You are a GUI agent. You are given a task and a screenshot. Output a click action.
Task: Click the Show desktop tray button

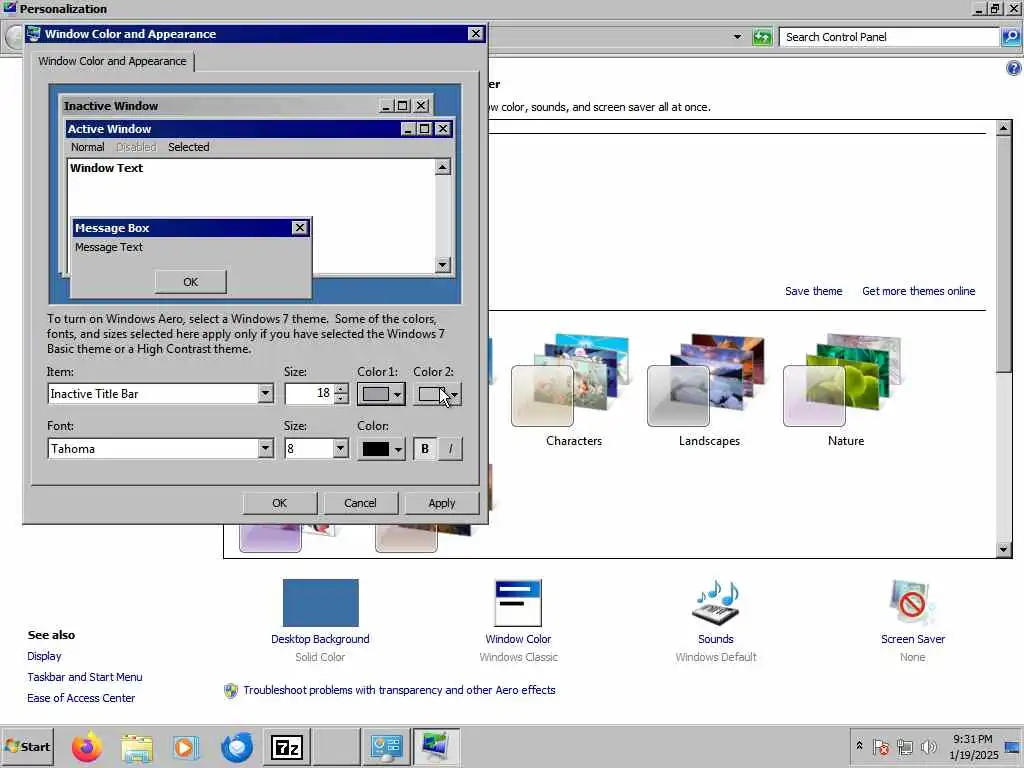pos(1013,746)
